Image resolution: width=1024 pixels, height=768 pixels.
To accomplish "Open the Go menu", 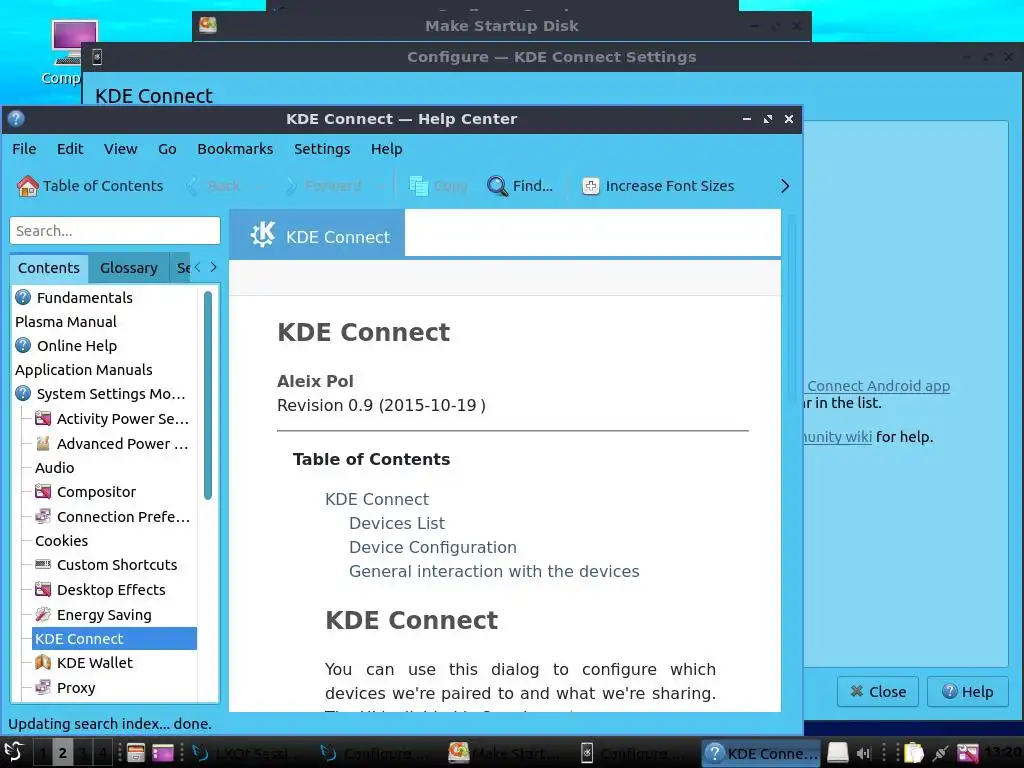I will (x=167, y=149).
